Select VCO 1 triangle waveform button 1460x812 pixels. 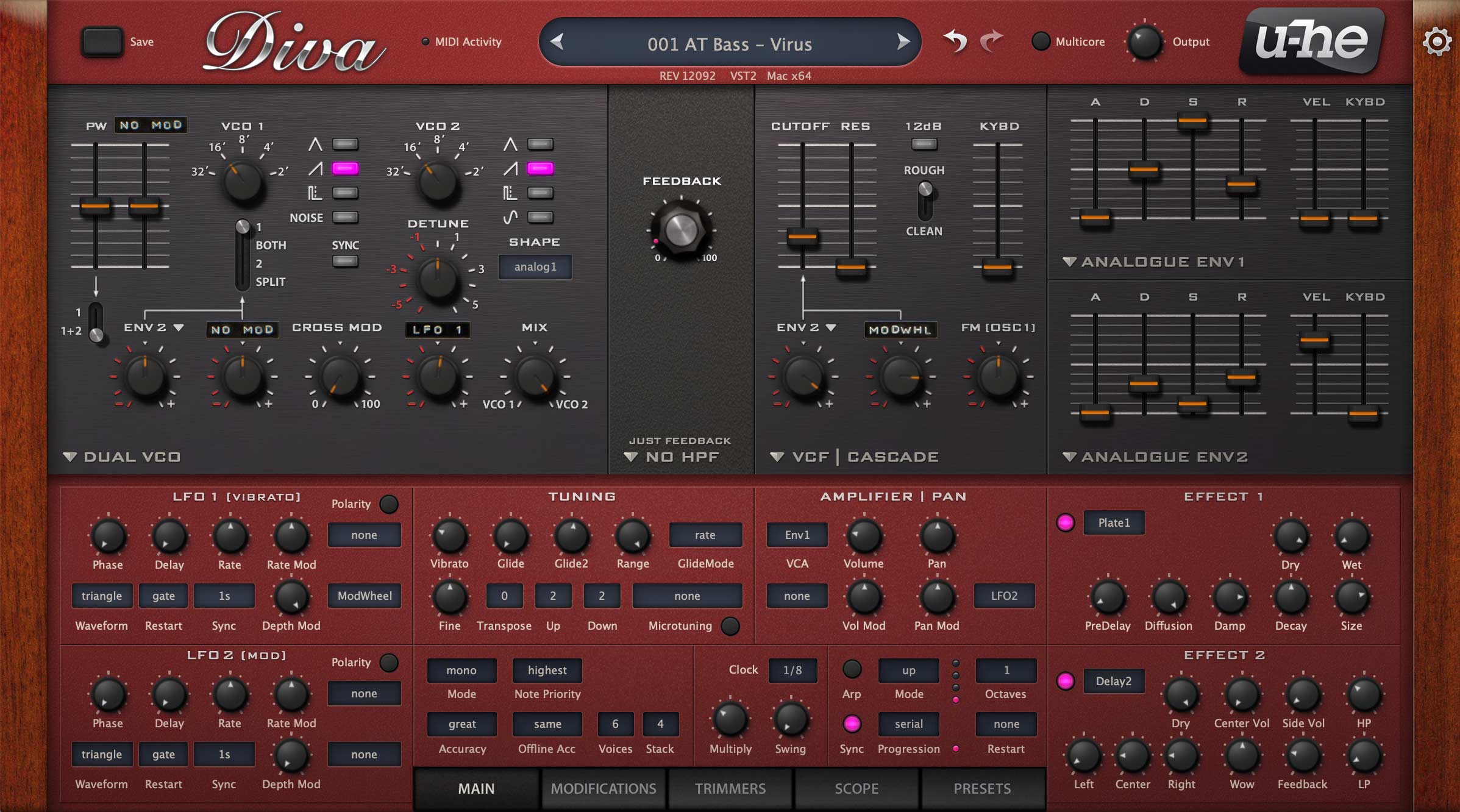pyautogui.click(x=345, y=144)
